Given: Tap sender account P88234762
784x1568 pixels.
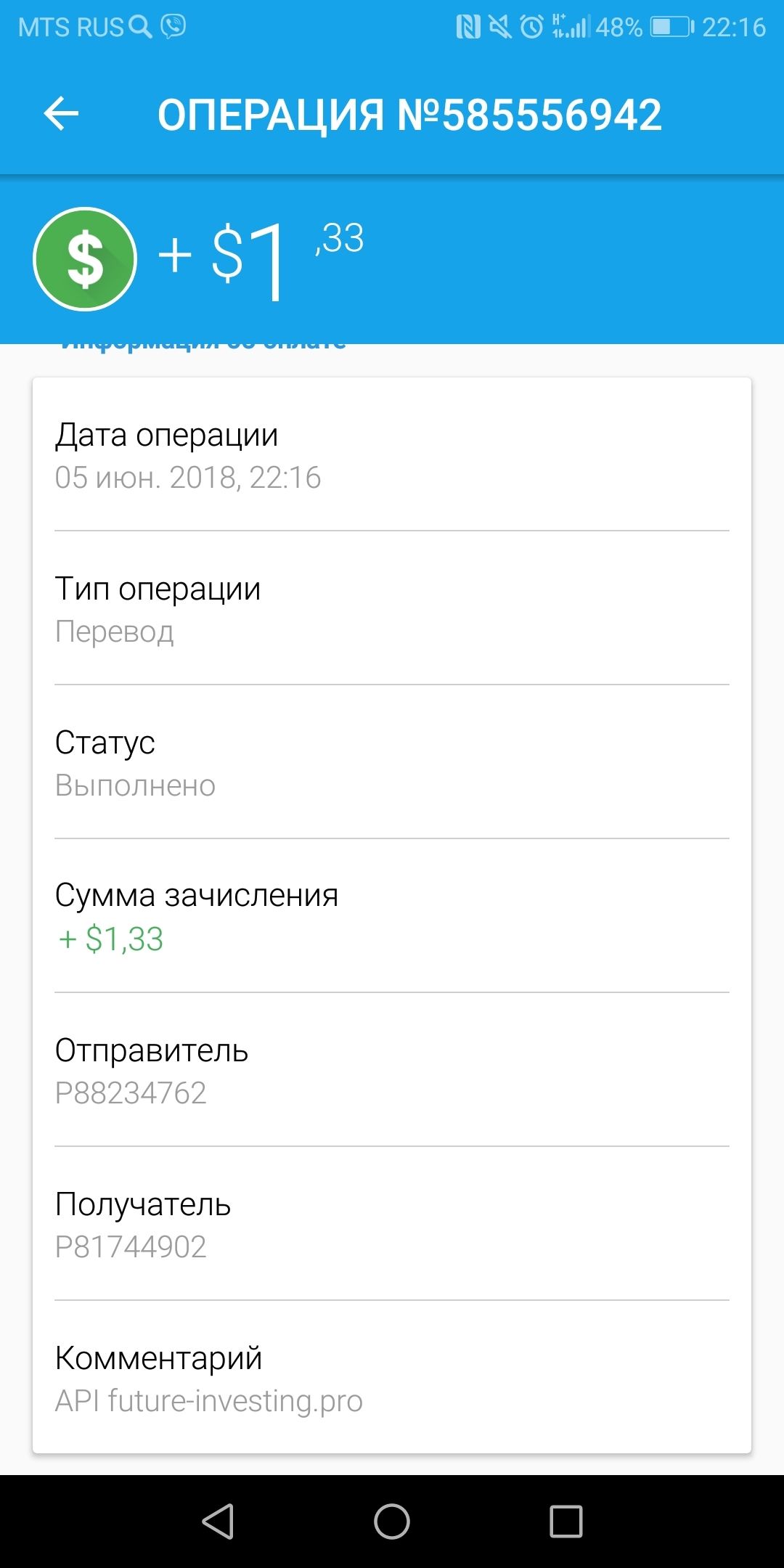Looking at the screenshot, I should pyautogui.click(x=131, y=1093).
